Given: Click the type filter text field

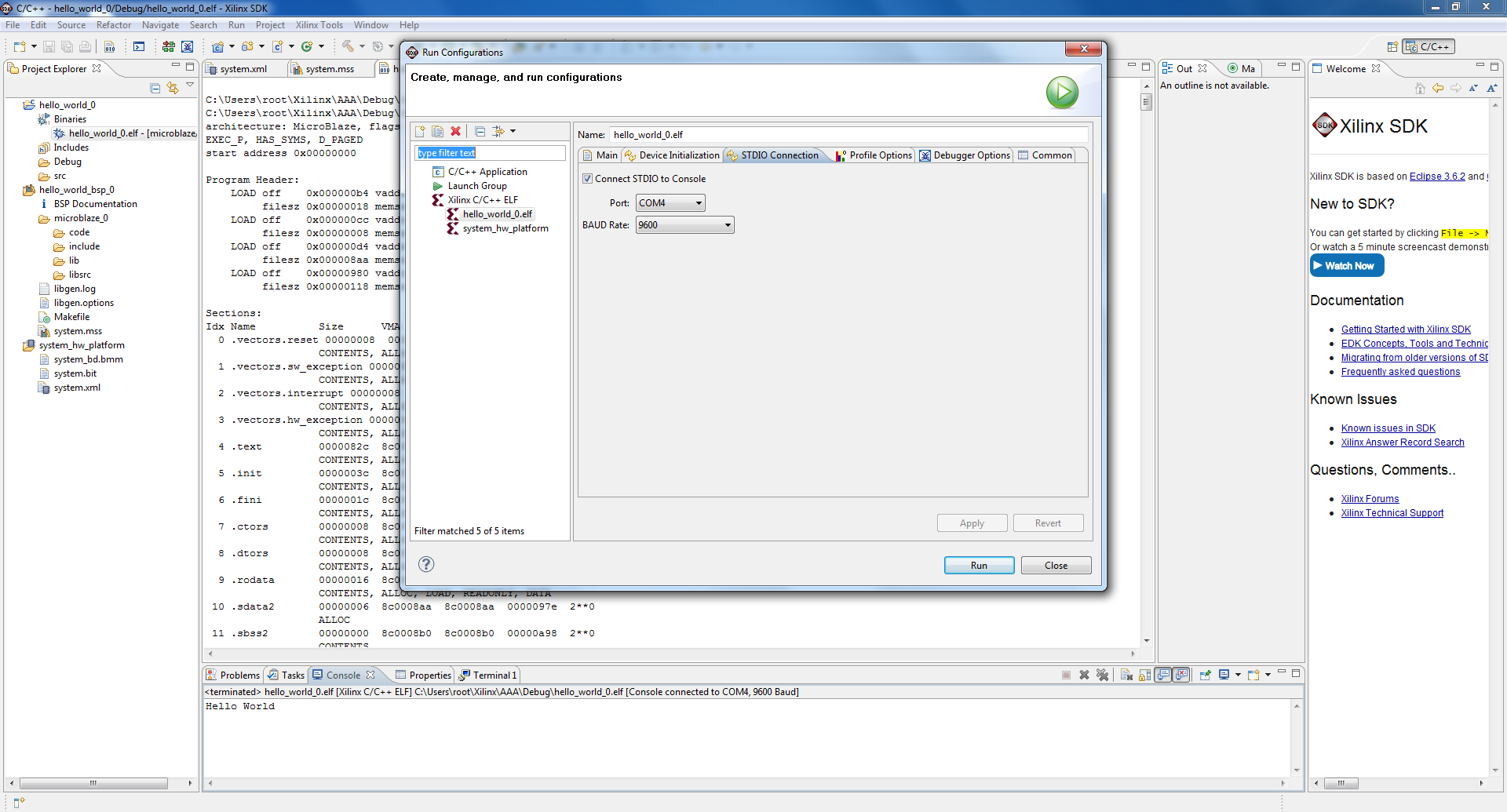Looking at the screenshot, I should pos(490,153).
